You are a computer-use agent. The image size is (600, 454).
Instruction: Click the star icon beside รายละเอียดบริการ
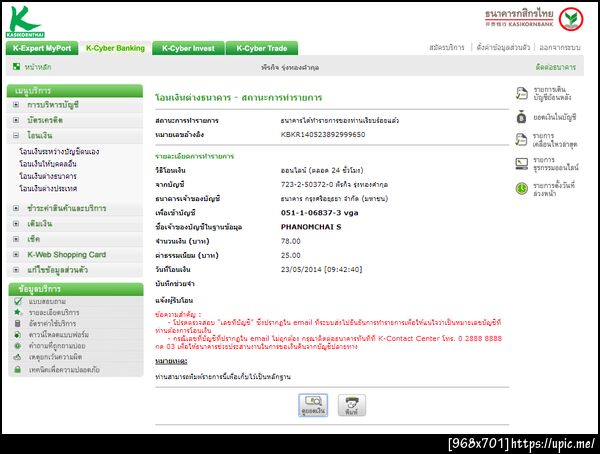pos(17,312)
